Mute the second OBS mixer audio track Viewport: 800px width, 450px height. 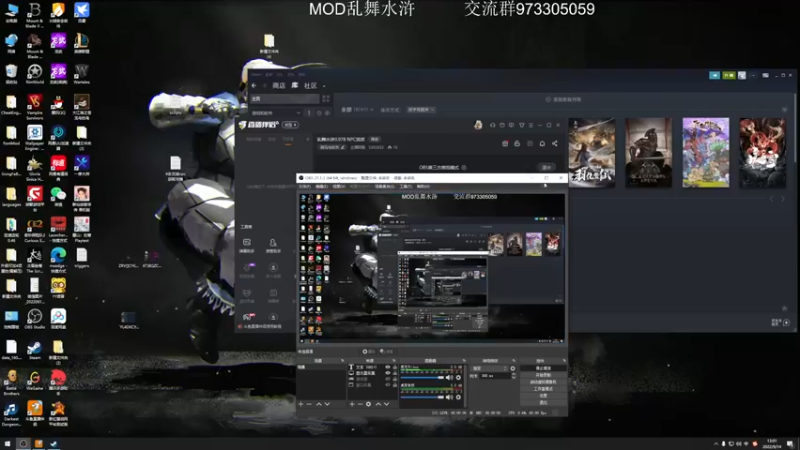(449, 397)
